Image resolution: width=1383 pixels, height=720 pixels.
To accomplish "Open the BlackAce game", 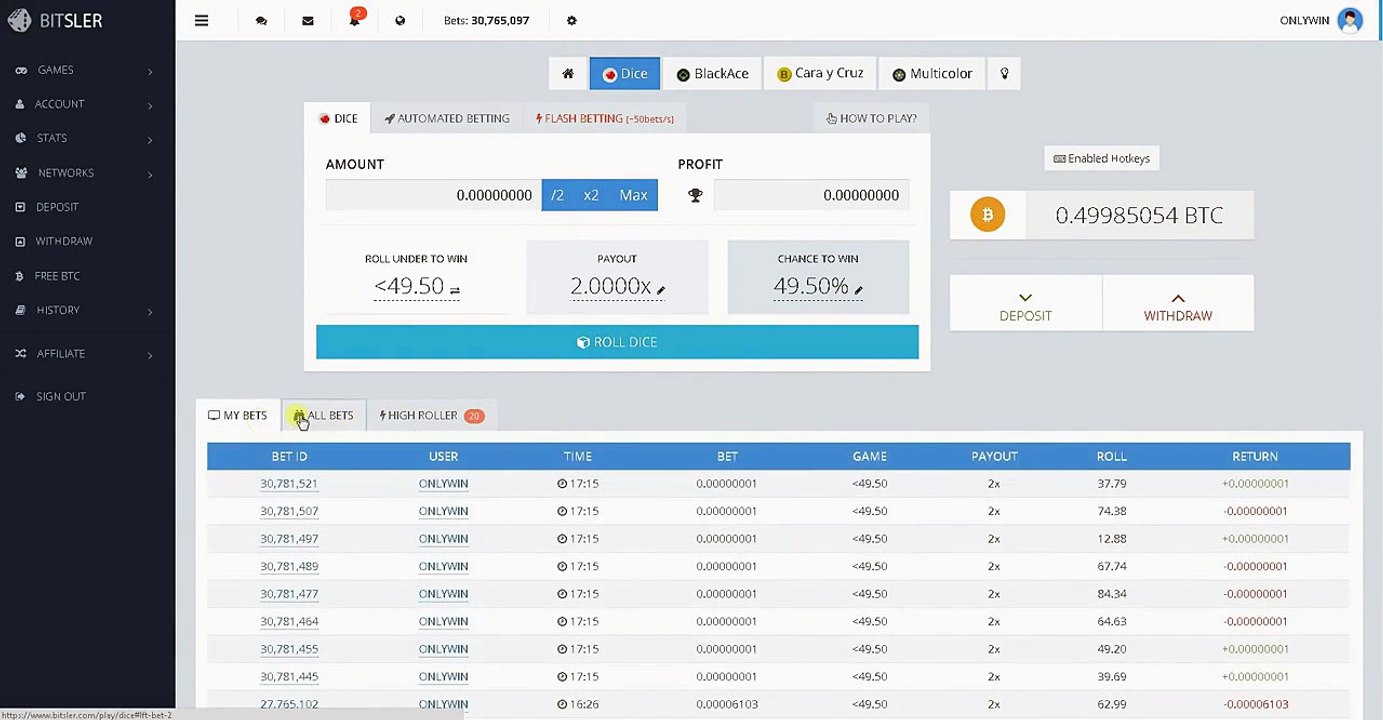I will [x=712, y=73].
